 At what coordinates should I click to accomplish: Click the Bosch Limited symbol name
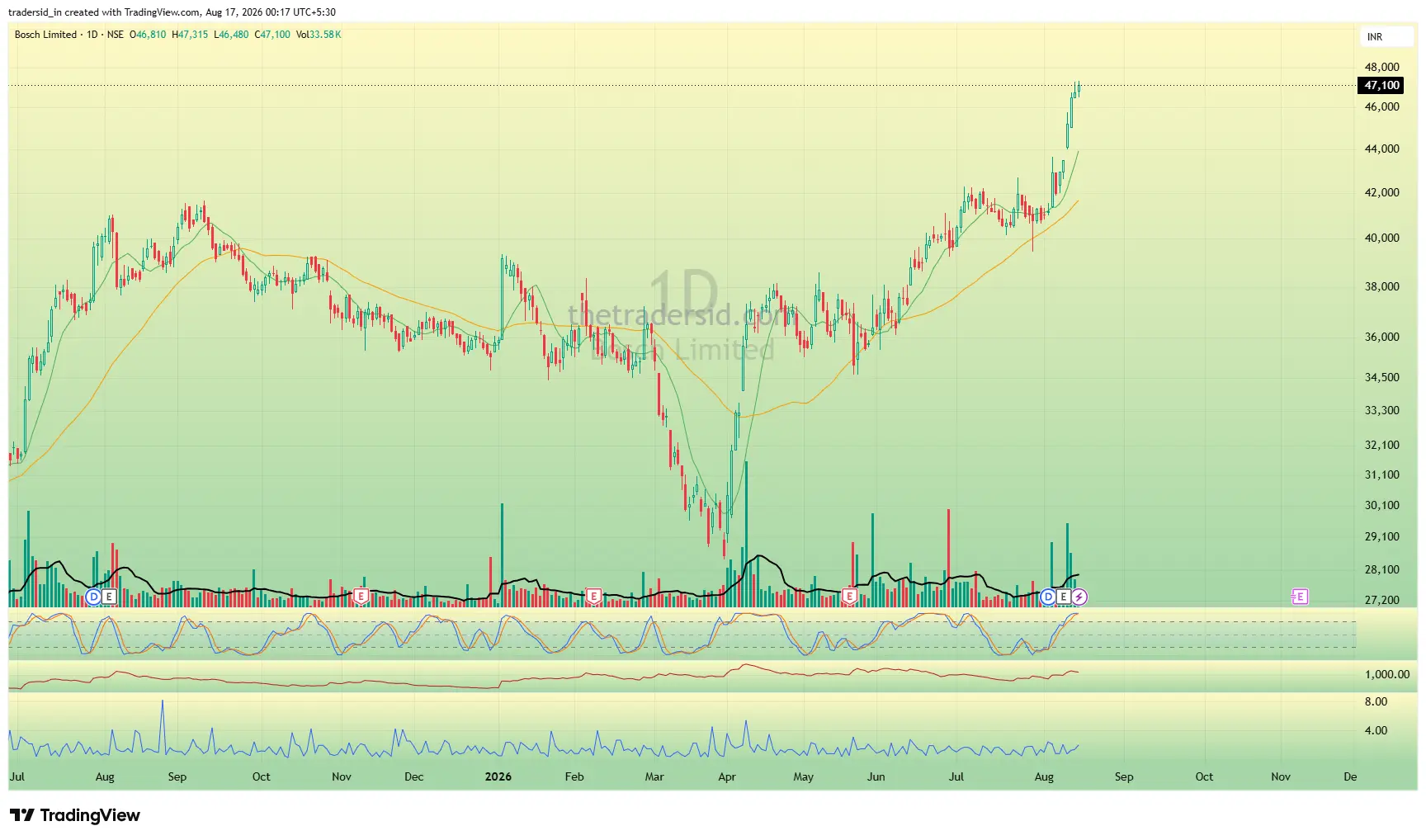45,35
